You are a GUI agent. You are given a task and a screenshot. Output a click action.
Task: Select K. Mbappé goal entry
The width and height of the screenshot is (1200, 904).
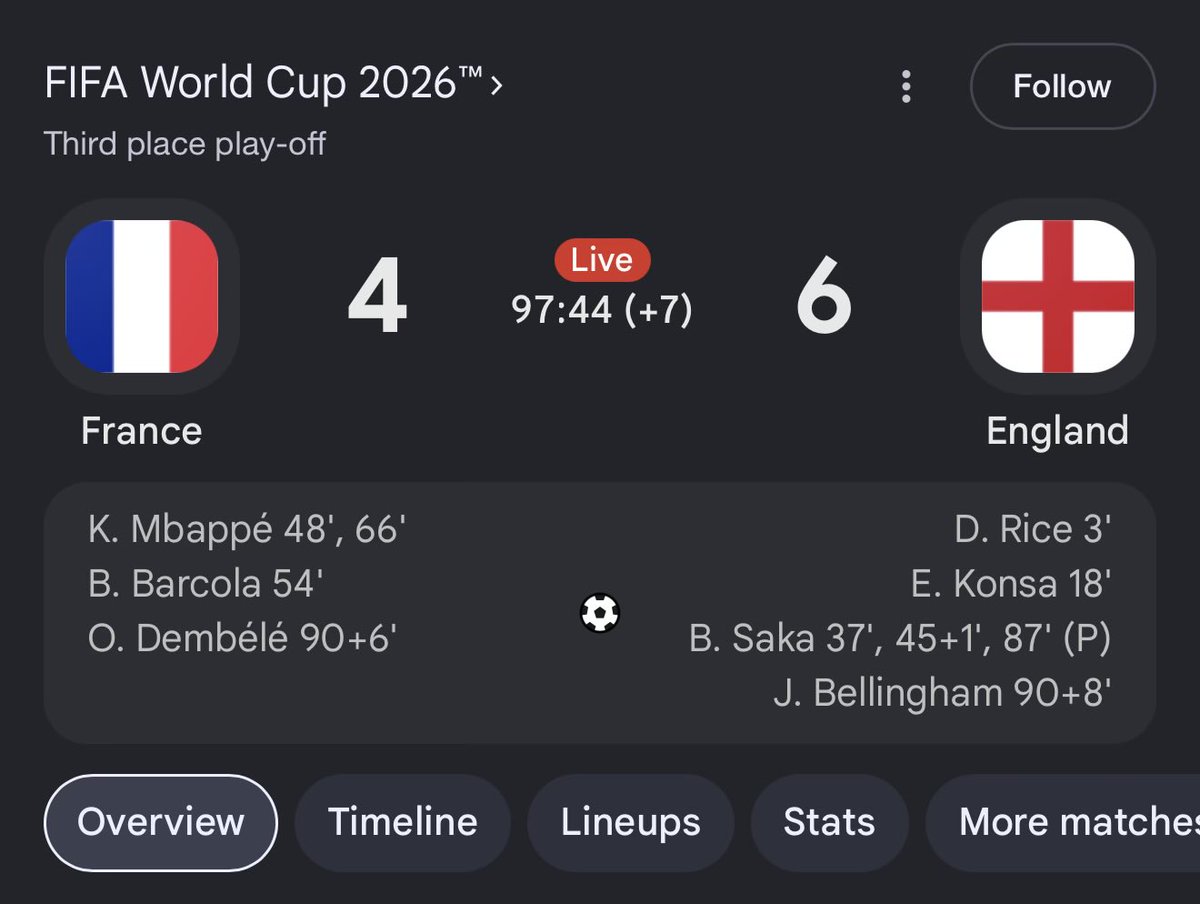coord(246,530)
